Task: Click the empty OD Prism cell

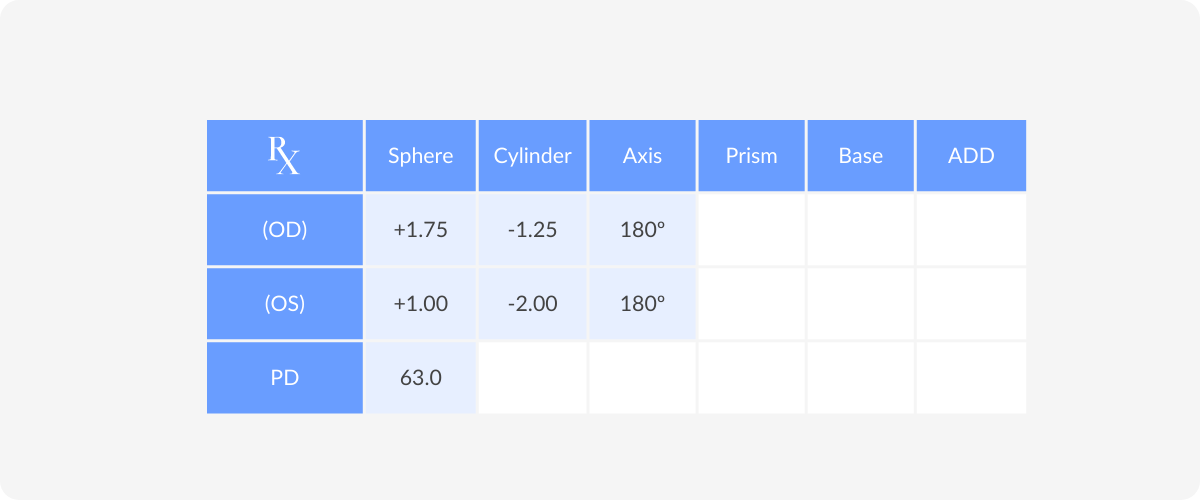Action: click(x=752, y=230)
